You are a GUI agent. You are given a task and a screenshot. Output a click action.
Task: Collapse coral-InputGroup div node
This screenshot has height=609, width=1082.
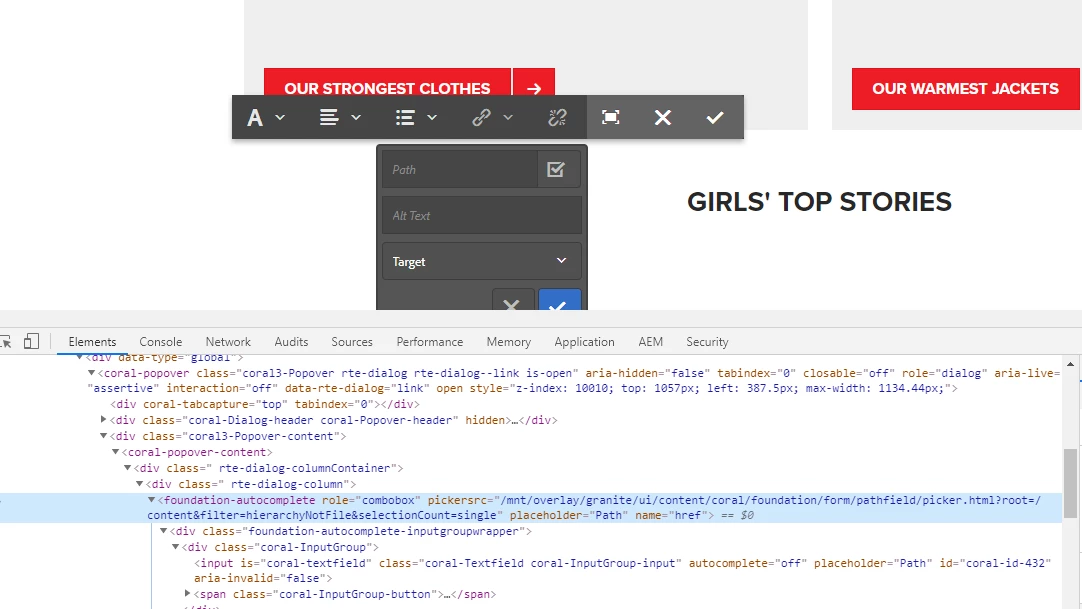pyautogui.click(x=175, y=547)
